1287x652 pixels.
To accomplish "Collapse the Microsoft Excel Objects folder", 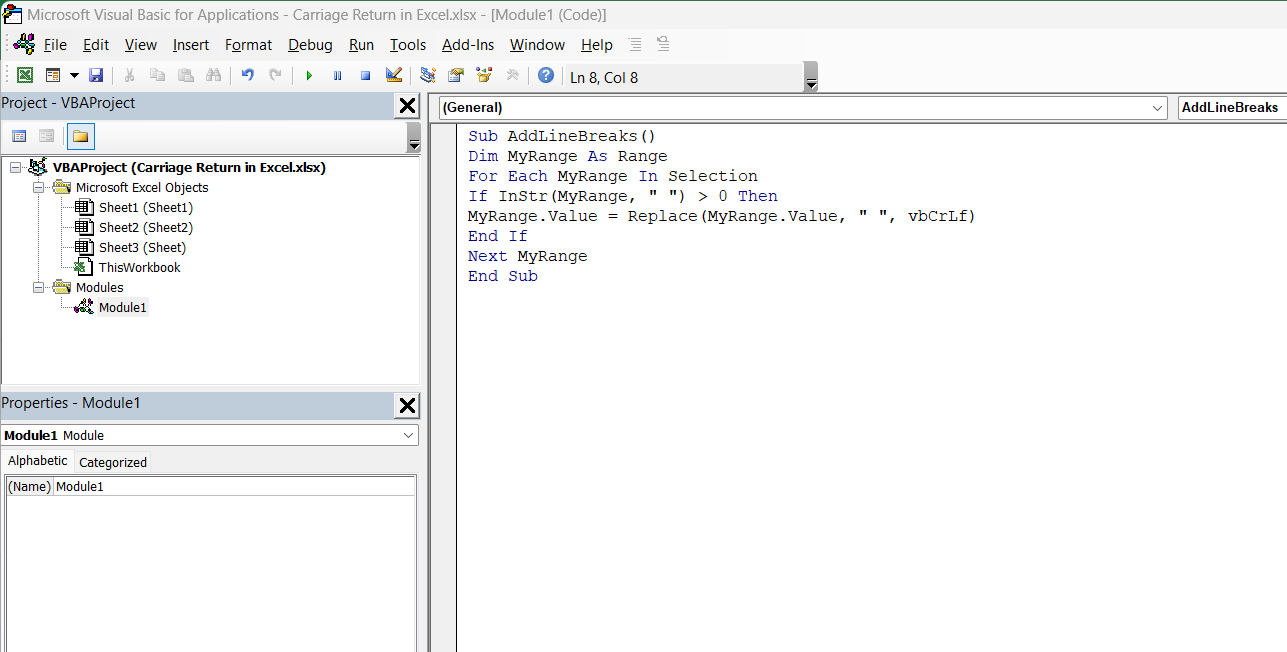I will (x=39, y=188).
